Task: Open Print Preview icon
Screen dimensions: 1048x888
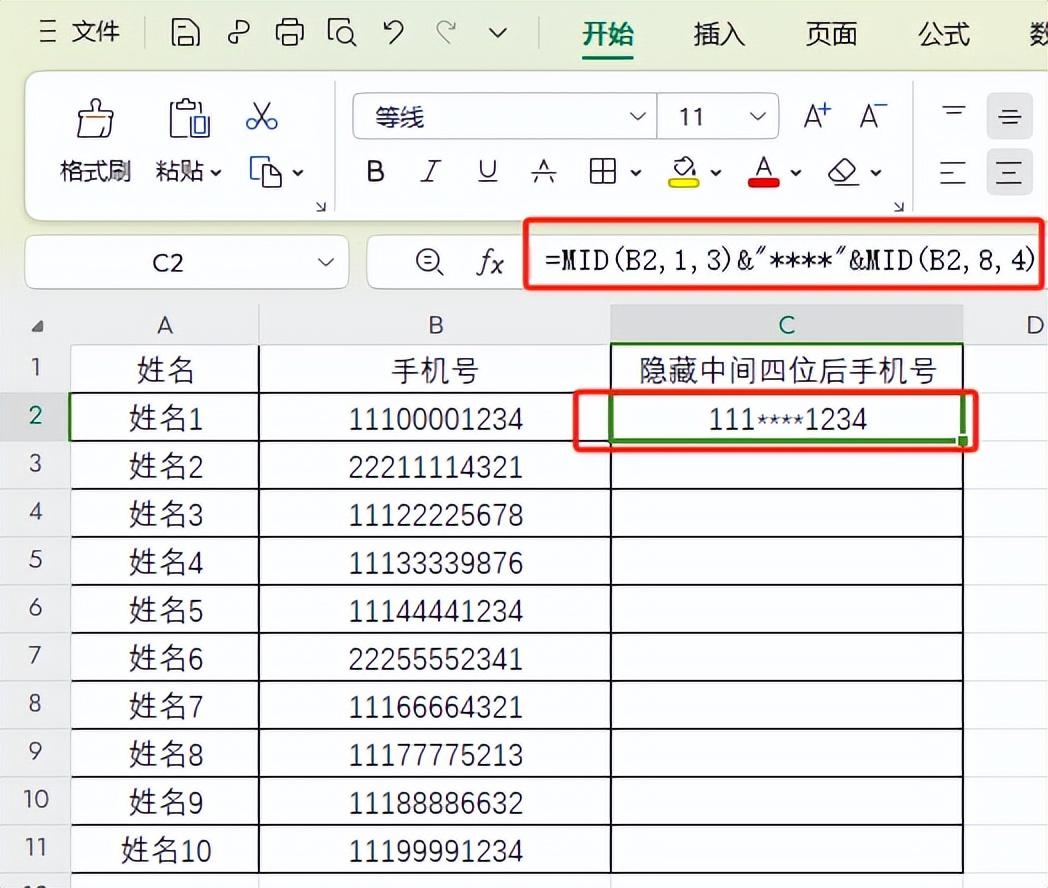Action: click(342, 32)
